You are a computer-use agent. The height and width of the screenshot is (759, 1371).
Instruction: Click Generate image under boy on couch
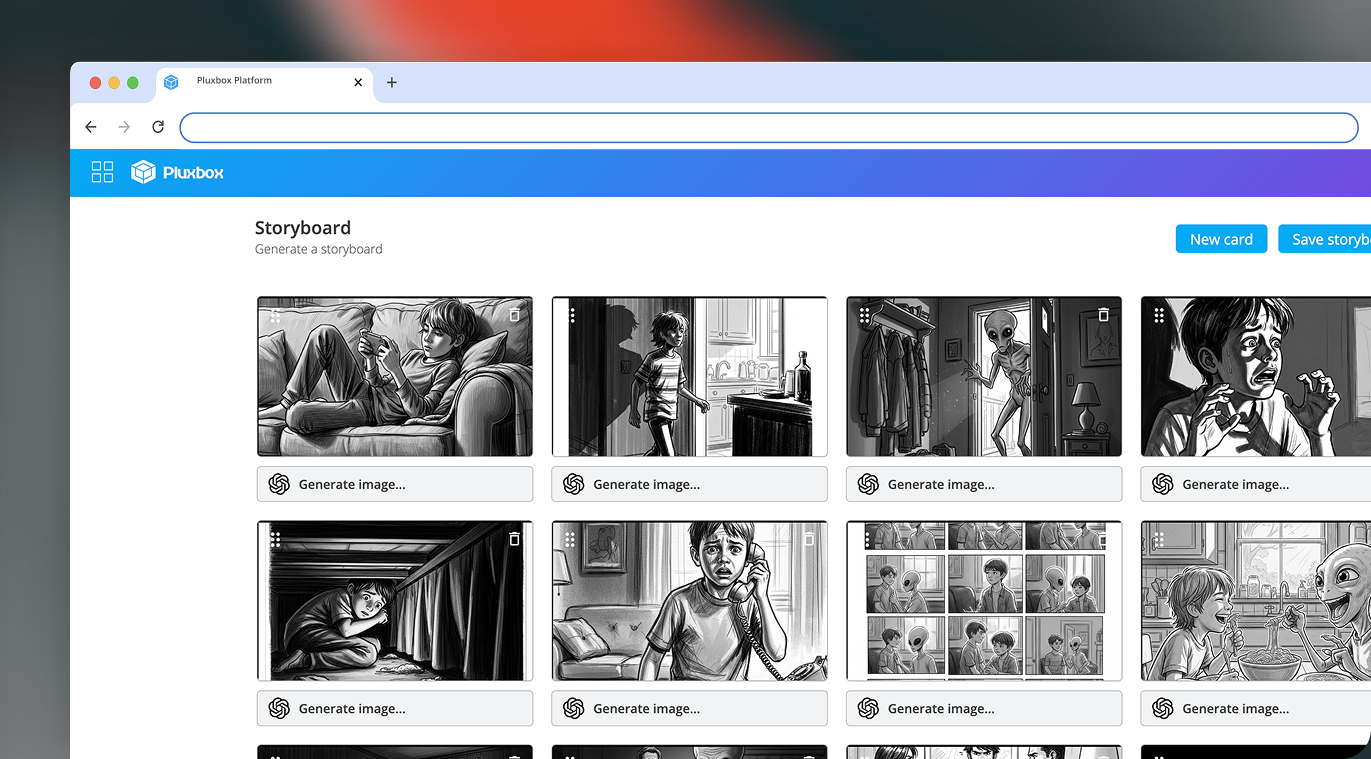pyautogui.click(x=395, y=484)
